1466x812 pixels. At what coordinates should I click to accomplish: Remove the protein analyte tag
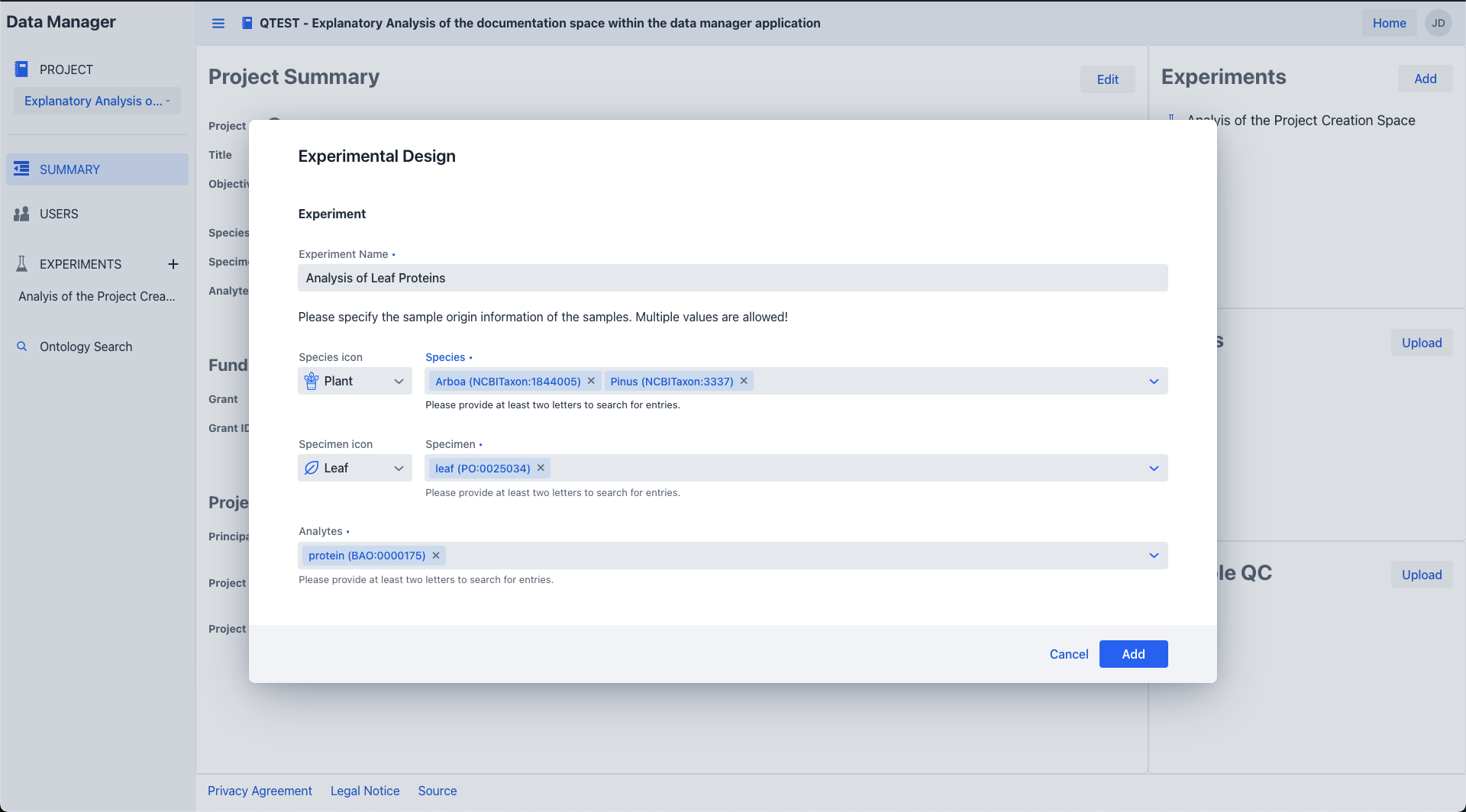(x=436, y=556)
